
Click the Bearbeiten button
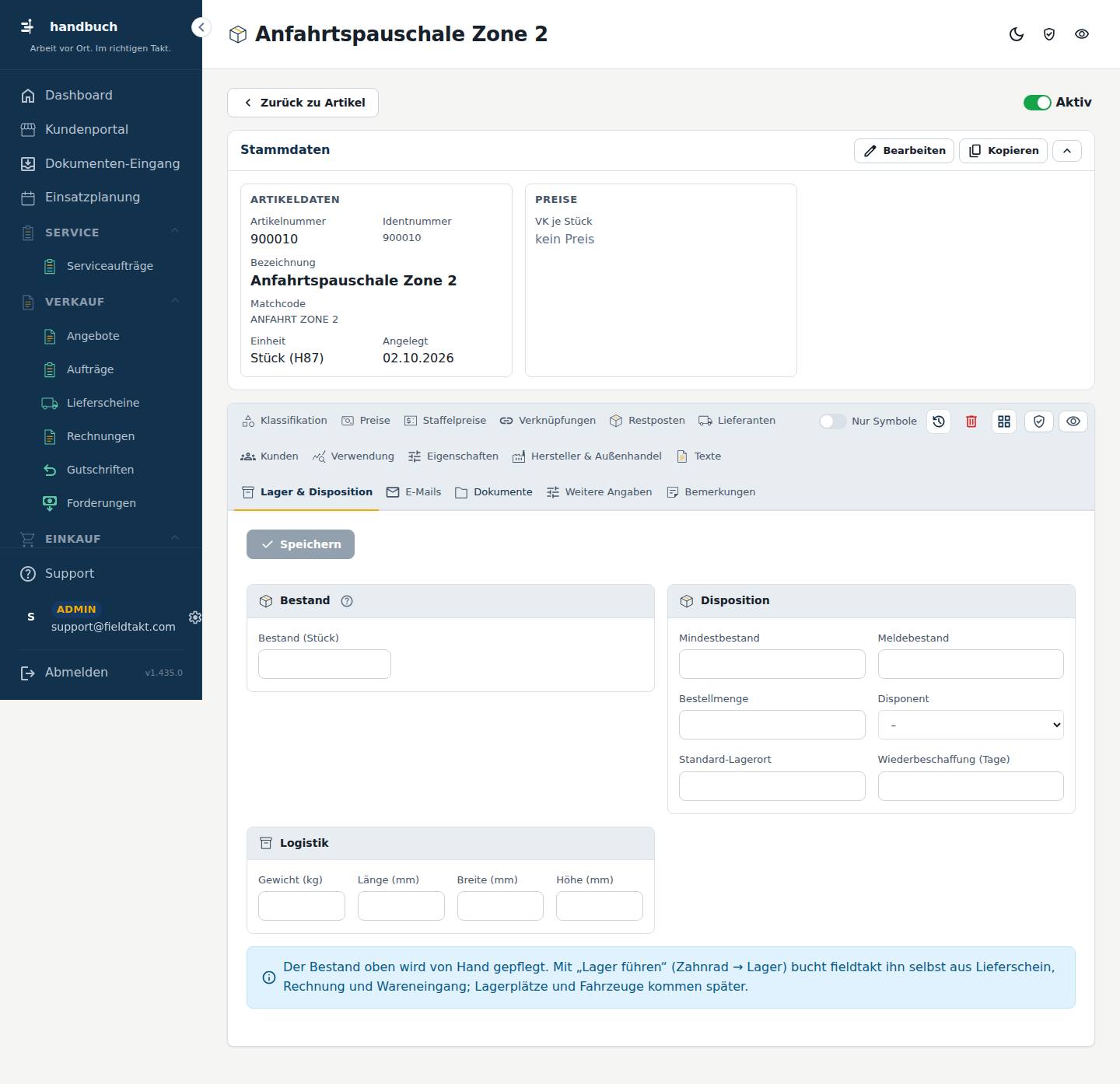pos(905,151)
